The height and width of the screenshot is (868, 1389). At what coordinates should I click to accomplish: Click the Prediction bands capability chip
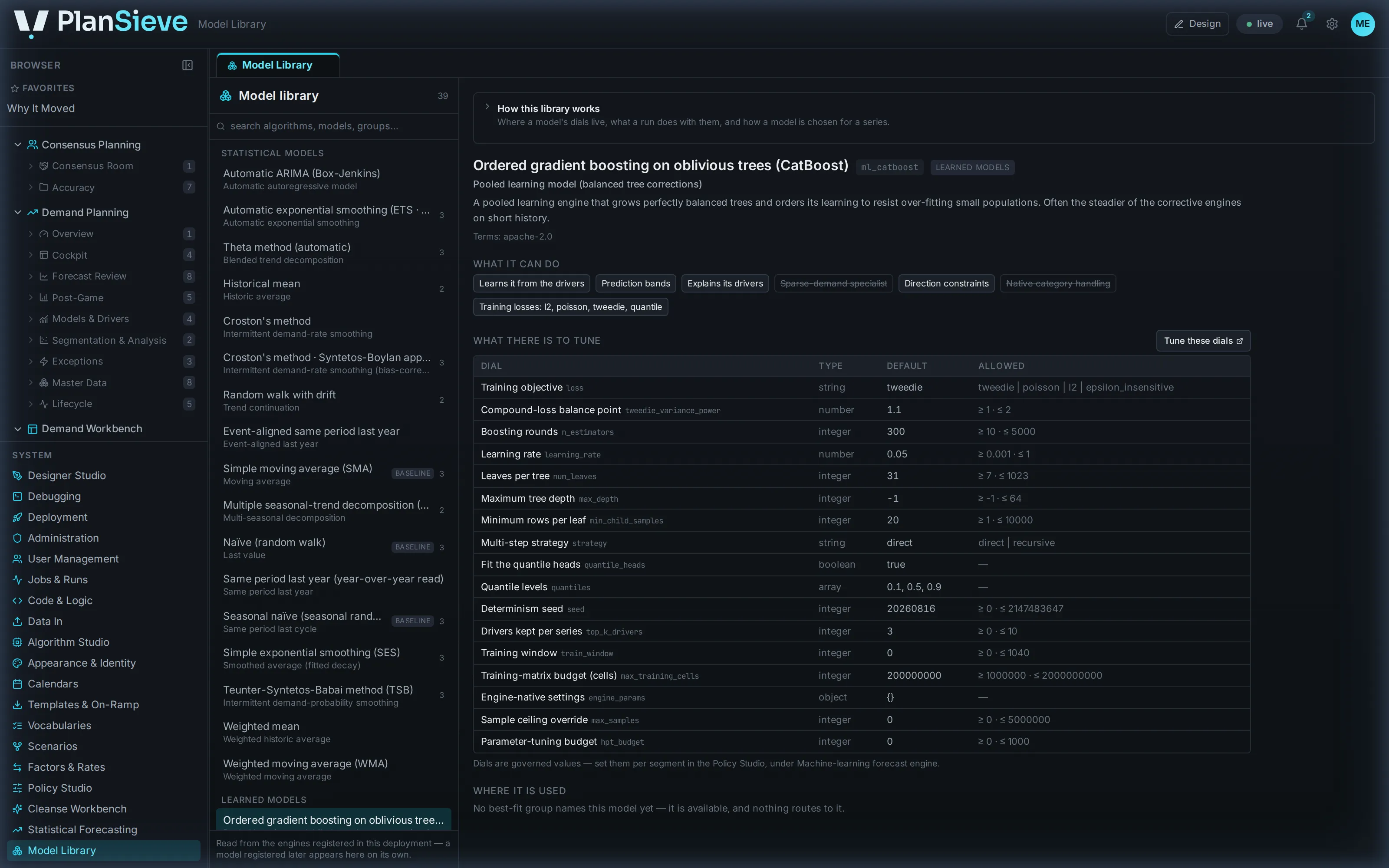[x=635, y=283]
